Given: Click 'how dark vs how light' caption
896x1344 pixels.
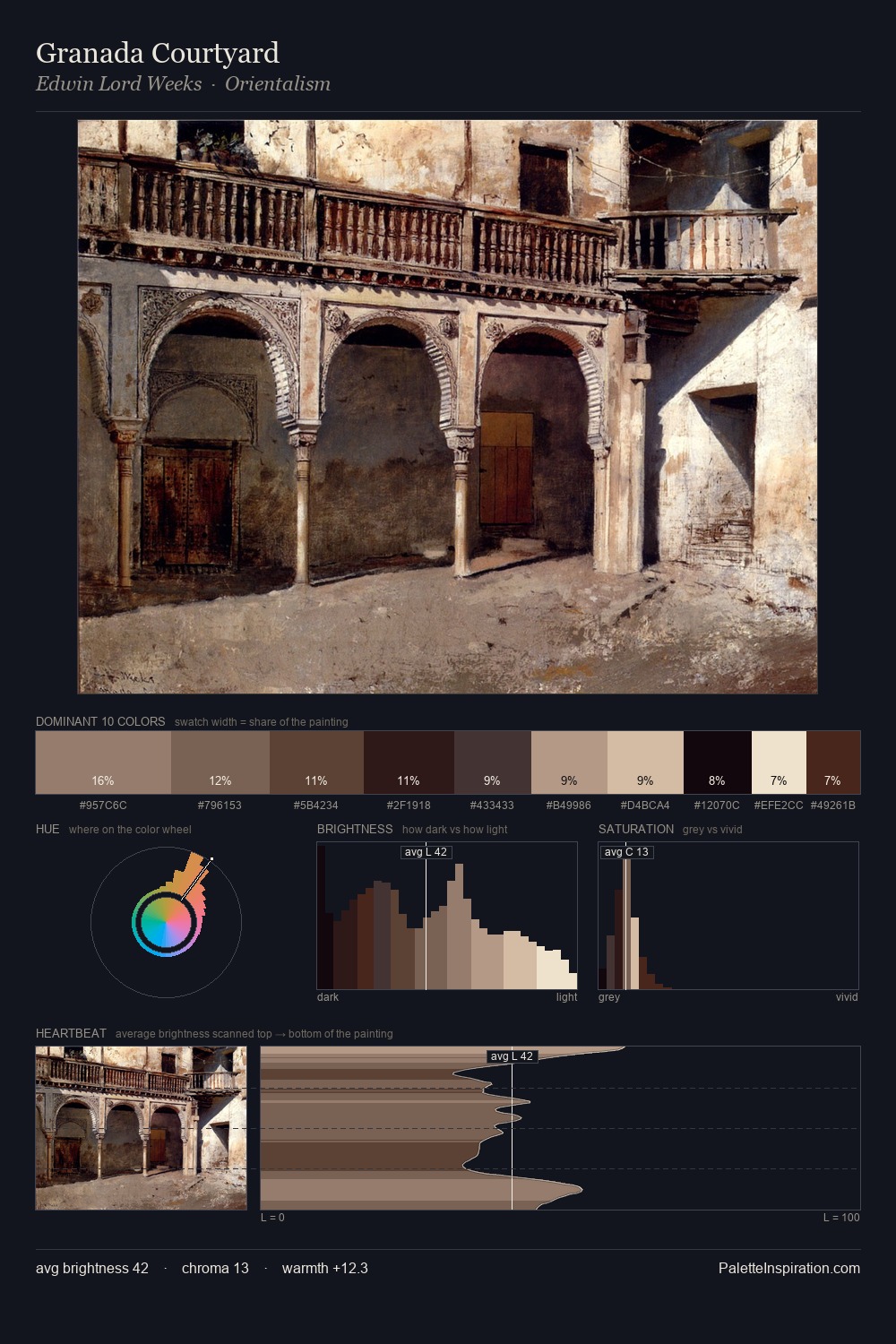Looking at the screenshot, I should (455, 830).
